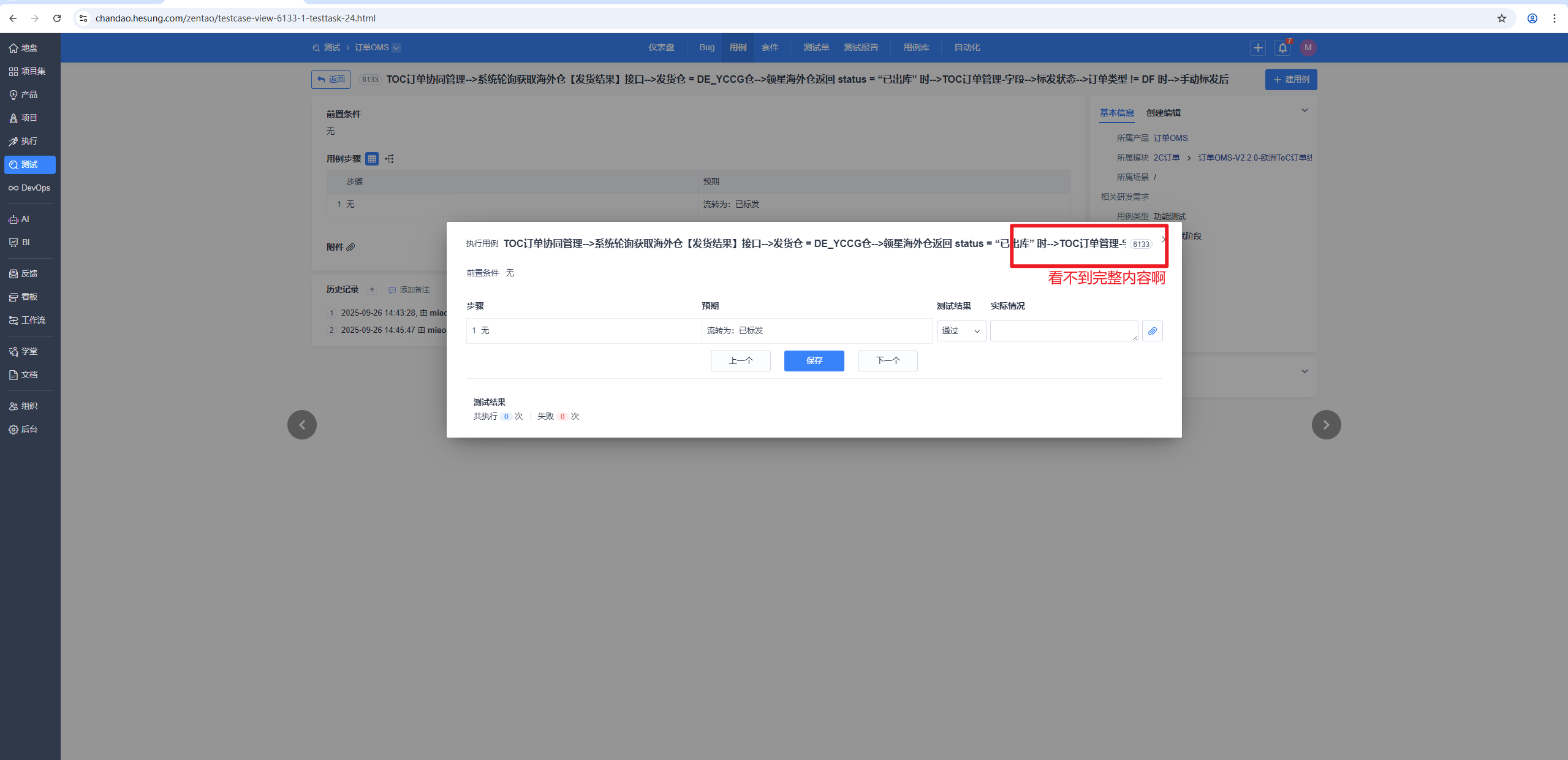Open the DevOps sidebar item
The height and width of the screenshot is (760, 1568).
(29, 188)
